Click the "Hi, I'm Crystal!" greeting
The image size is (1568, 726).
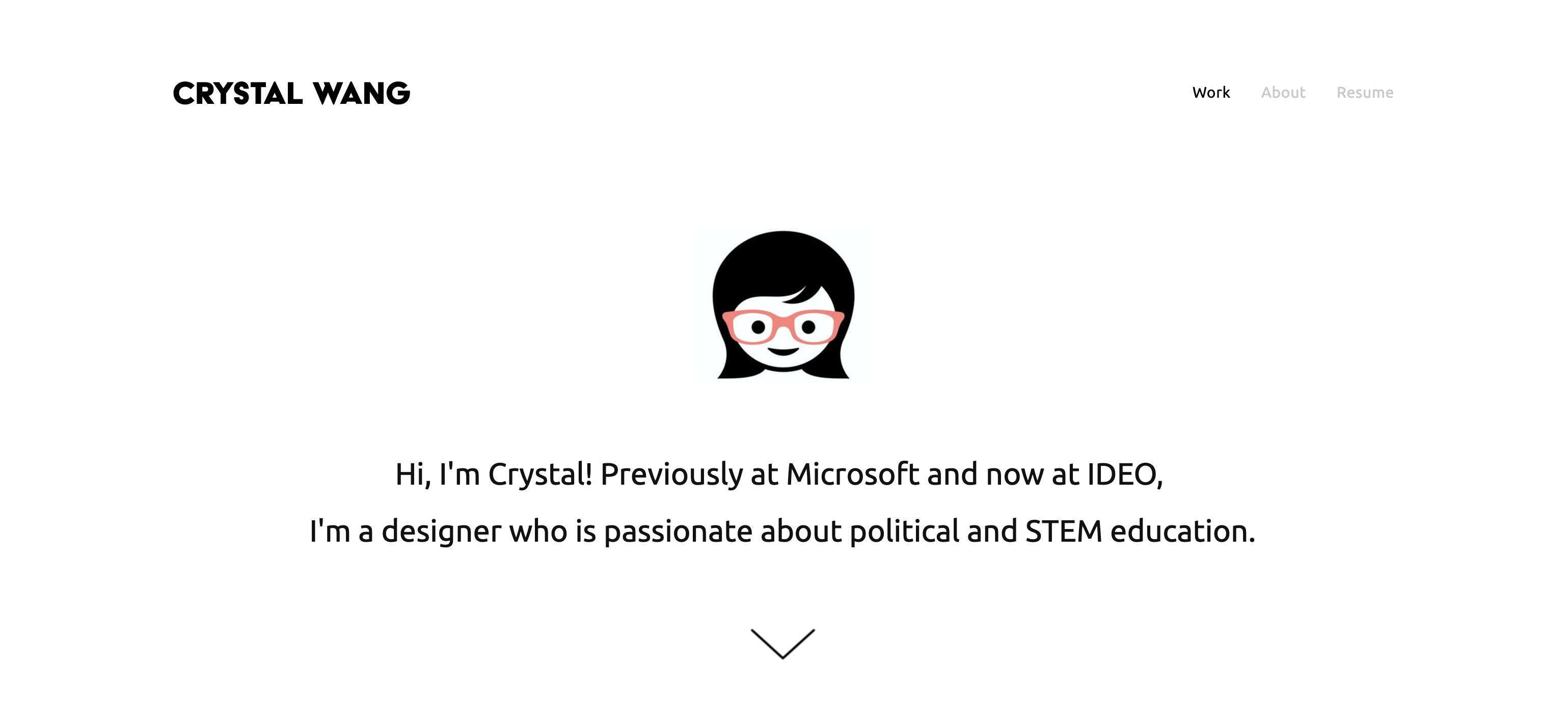(x=494, y=474)
